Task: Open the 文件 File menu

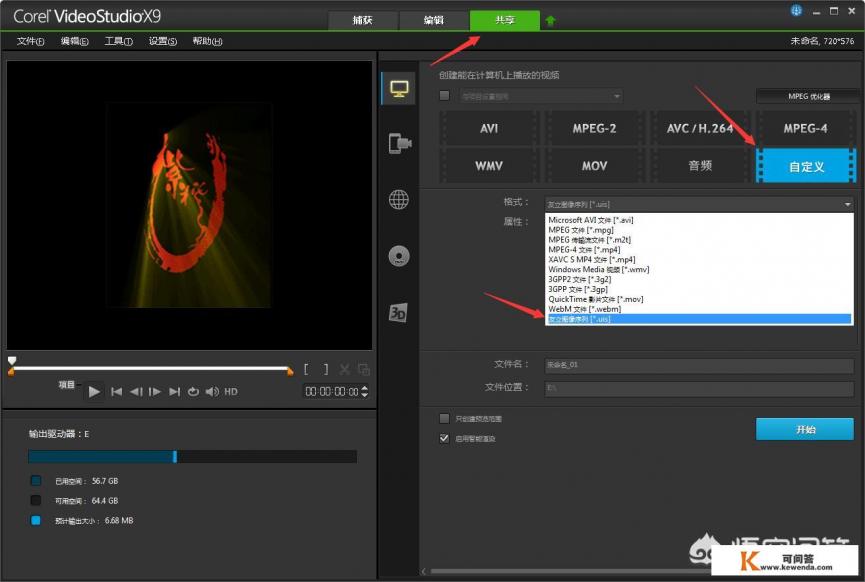Action: click(x=31, y=41)
